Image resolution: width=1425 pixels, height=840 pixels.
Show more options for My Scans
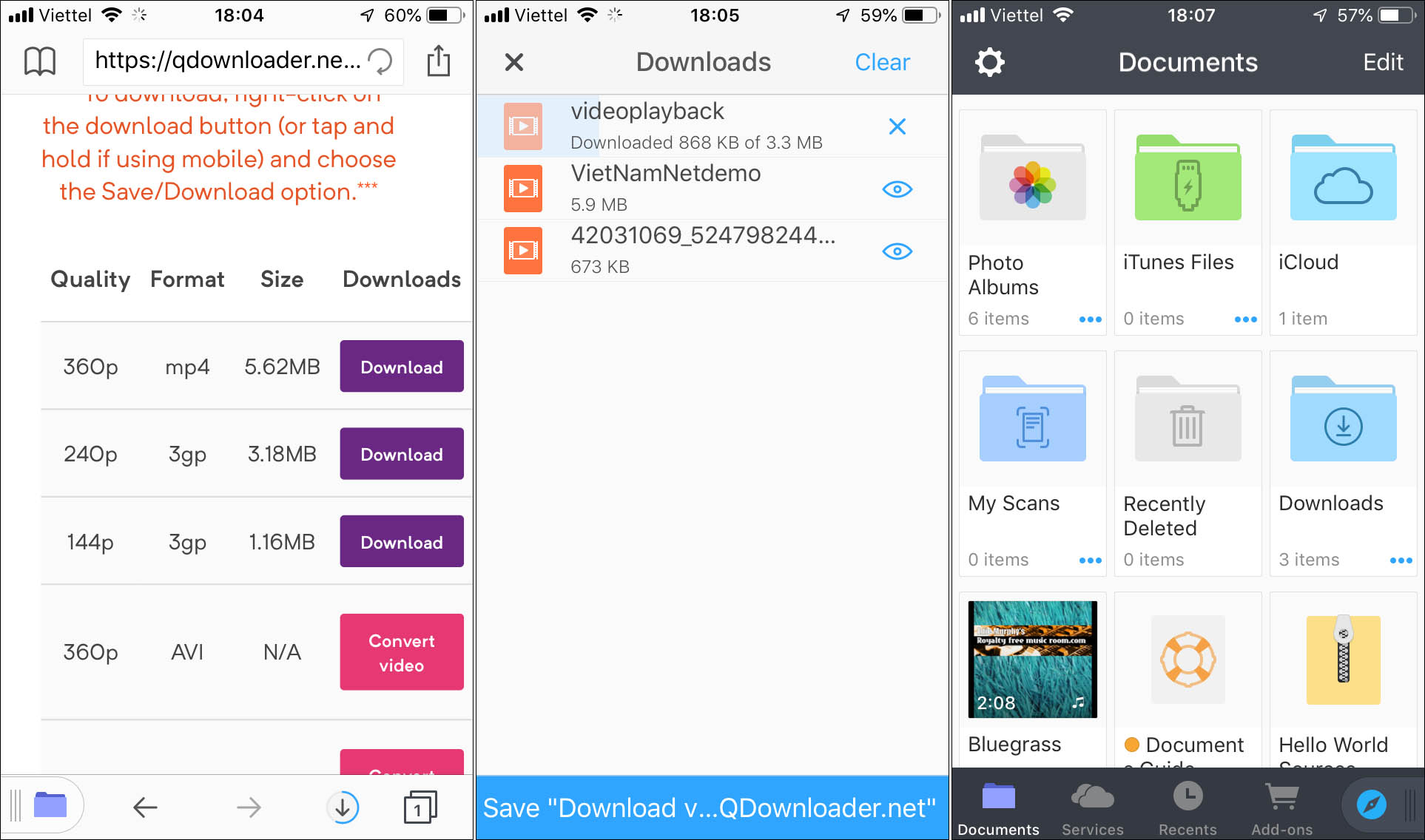1090,560
